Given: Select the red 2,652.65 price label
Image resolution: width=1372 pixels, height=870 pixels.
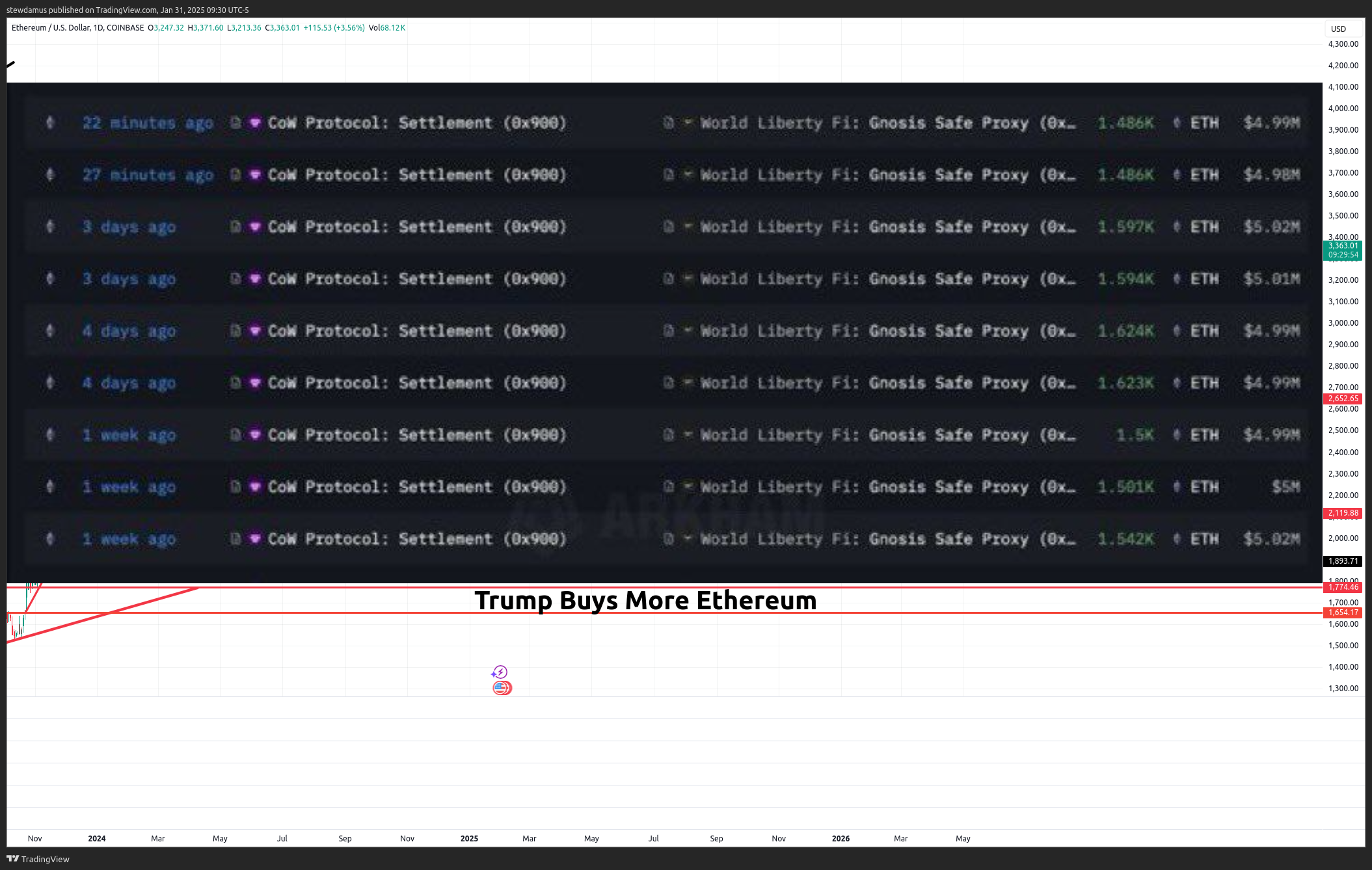Looking at the screenshot, I should pos(1343,399).
